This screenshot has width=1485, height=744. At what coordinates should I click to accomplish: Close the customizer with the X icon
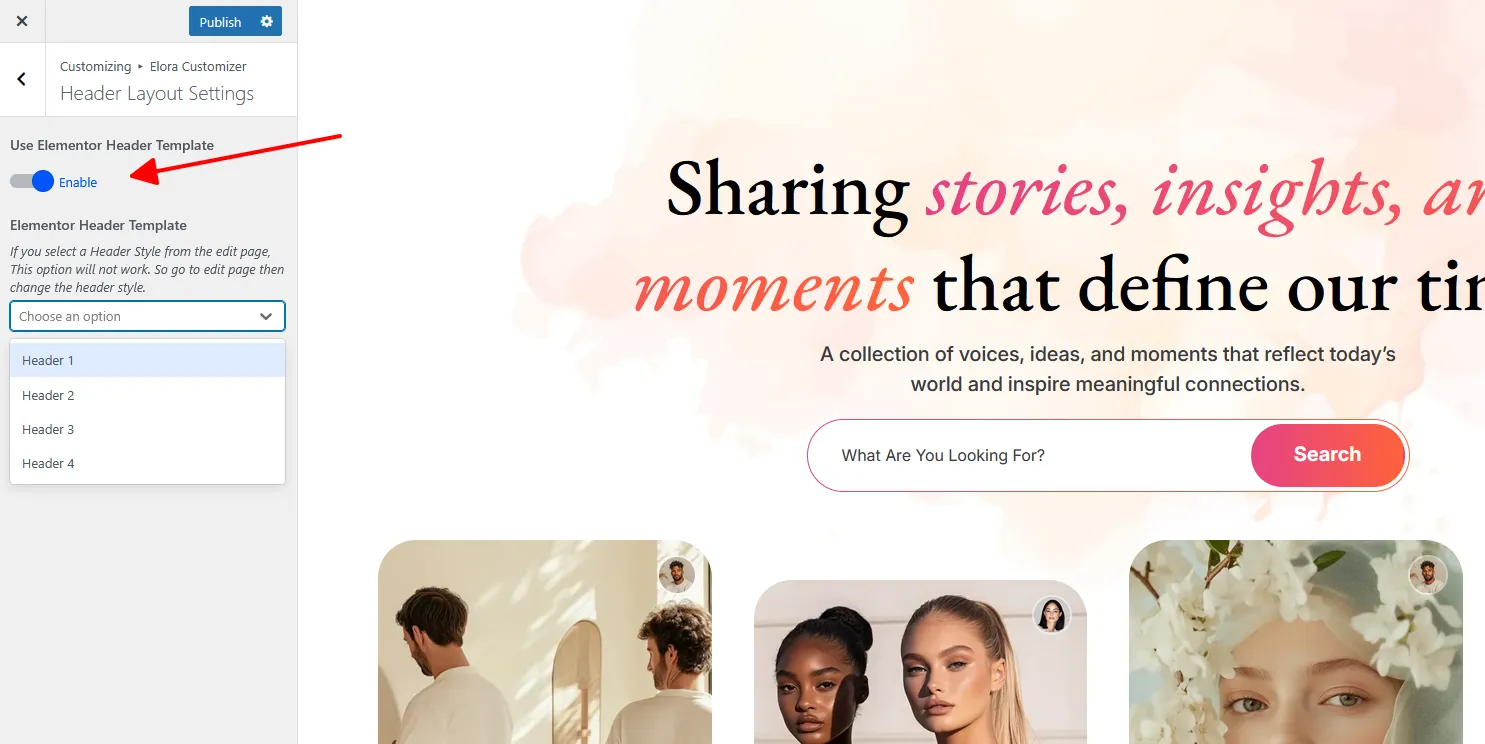tap(22, 21)
